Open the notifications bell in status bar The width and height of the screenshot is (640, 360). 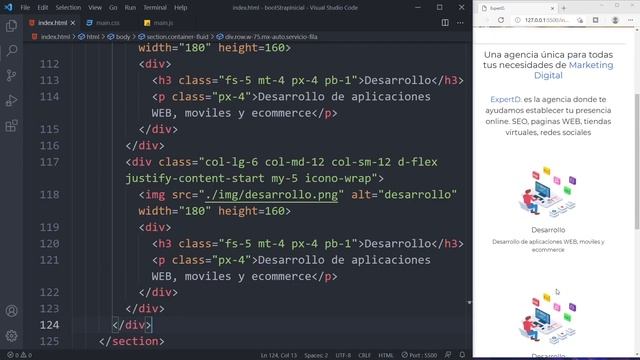coord(462,355)
